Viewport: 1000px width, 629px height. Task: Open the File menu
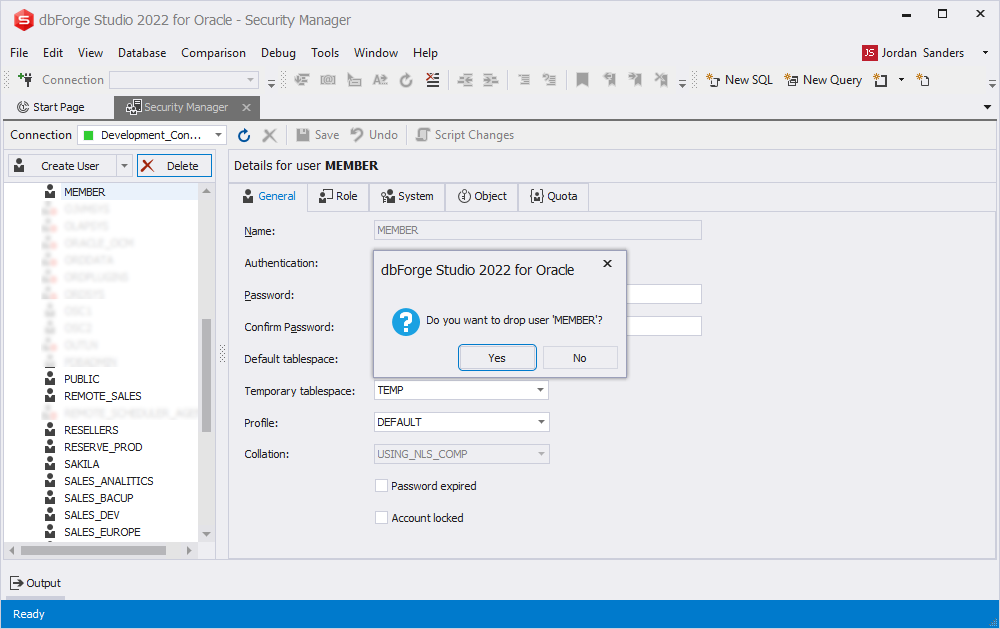(x=19, y=53)
